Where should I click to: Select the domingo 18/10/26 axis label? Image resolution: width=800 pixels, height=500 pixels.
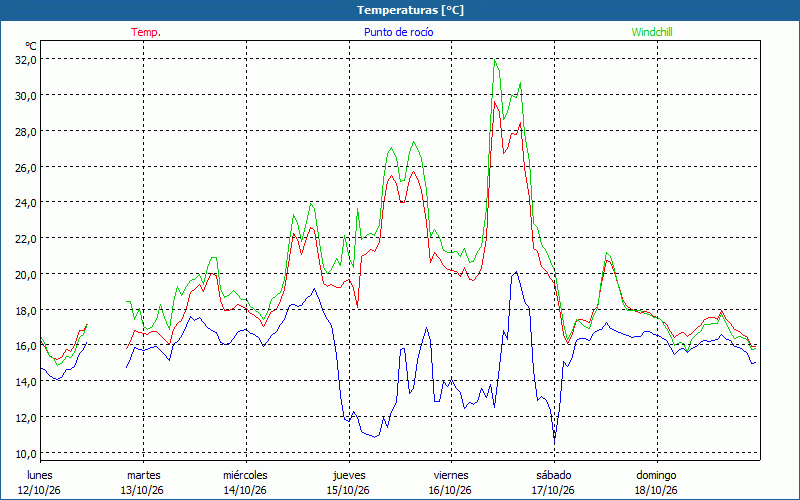[656, 483]
